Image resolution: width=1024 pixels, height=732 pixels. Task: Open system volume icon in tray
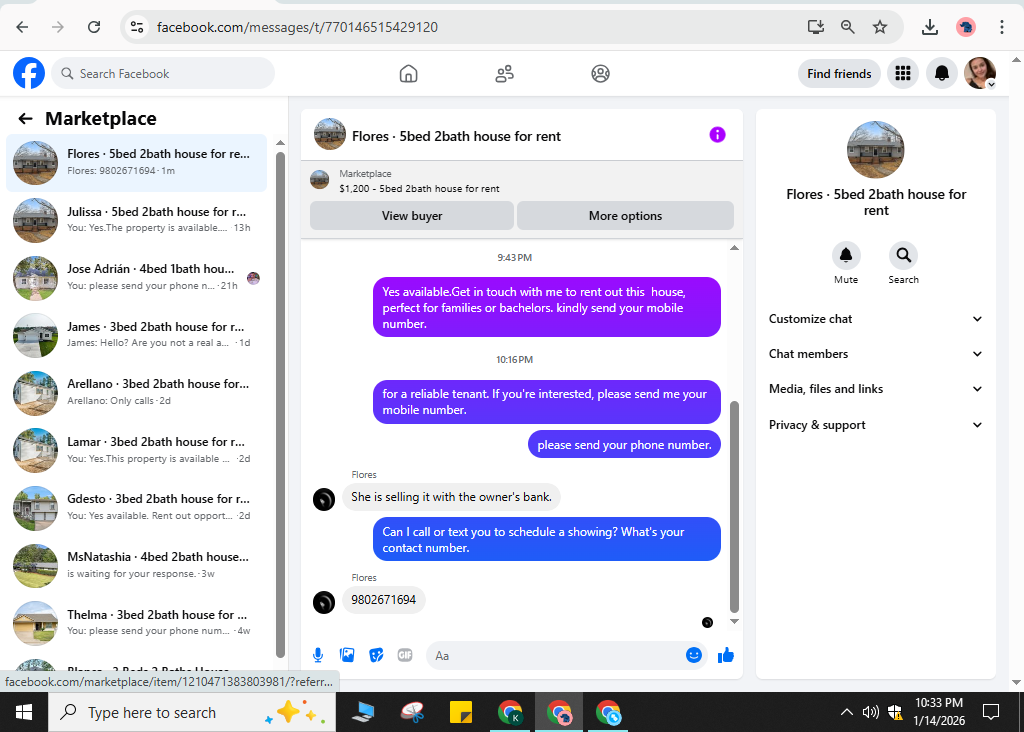870,712
